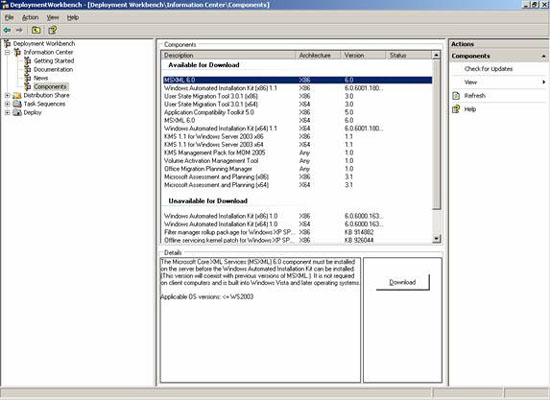This screenshot has width=550, height=400.
Task: Click the Help icon in Actions pane
Action: point(456,109)
